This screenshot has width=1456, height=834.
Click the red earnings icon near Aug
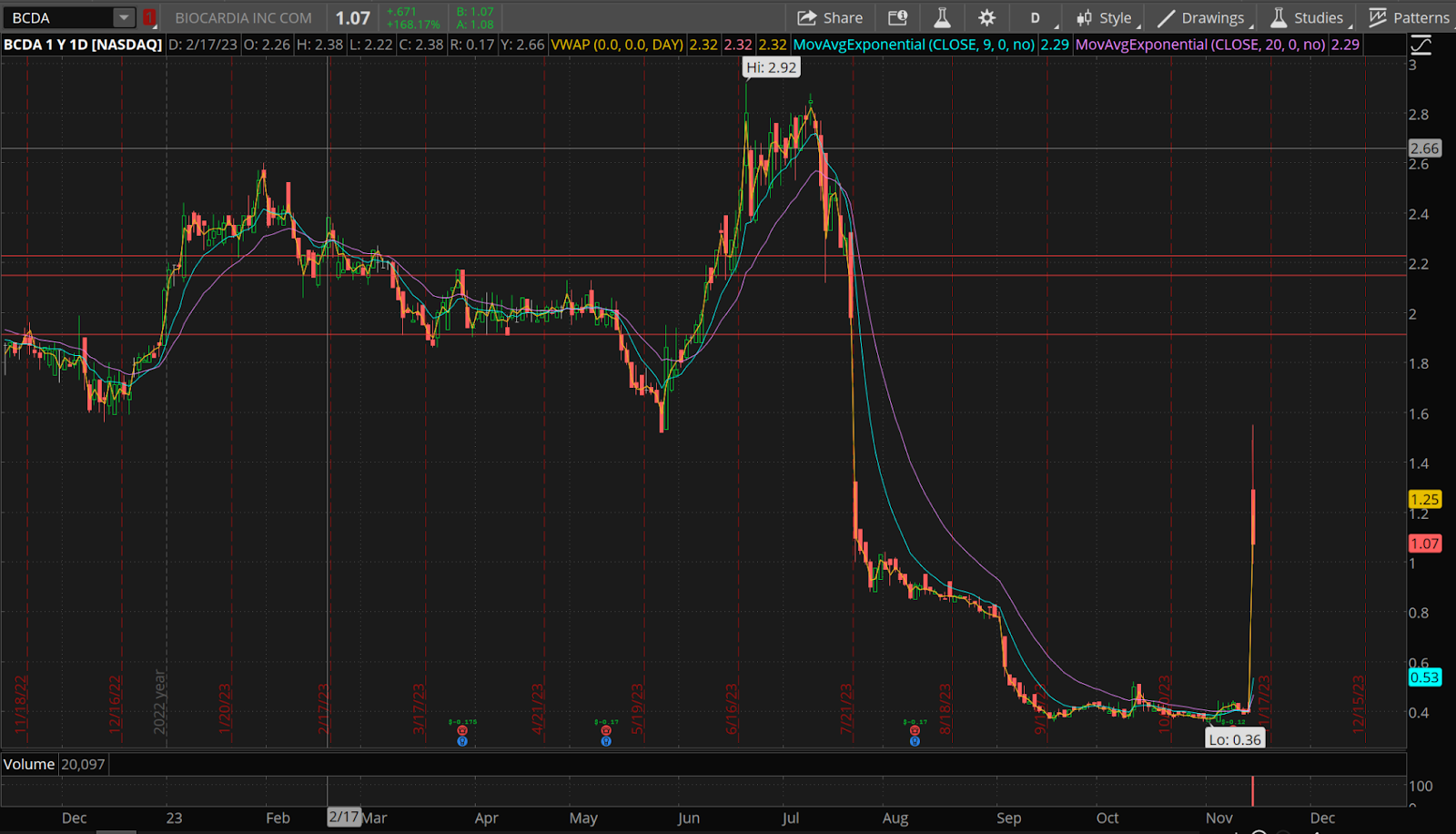pos(915,730)
